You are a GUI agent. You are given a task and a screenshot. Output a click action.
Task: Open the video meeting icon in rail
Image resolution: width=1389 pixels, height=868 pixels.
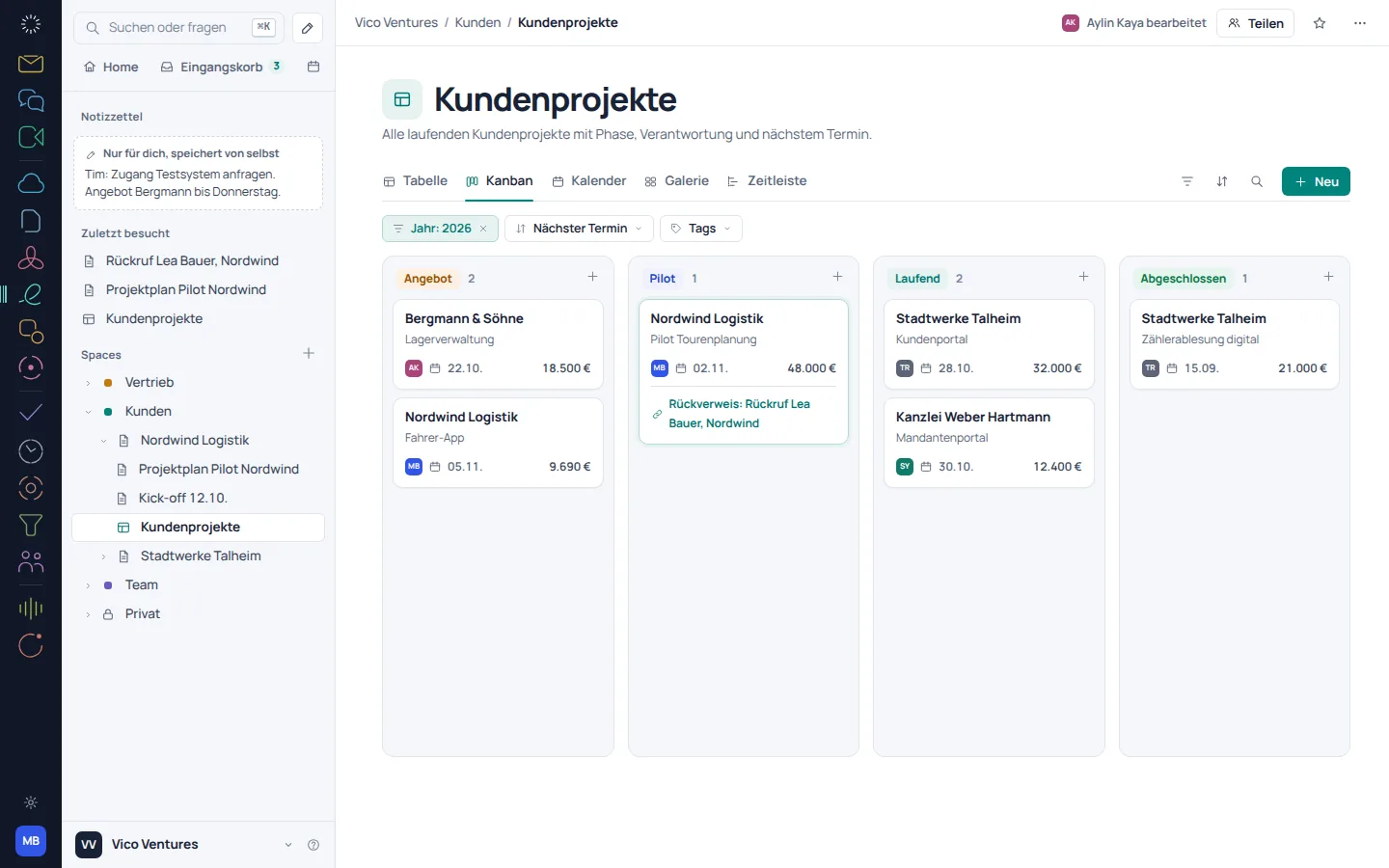point(31,137)
